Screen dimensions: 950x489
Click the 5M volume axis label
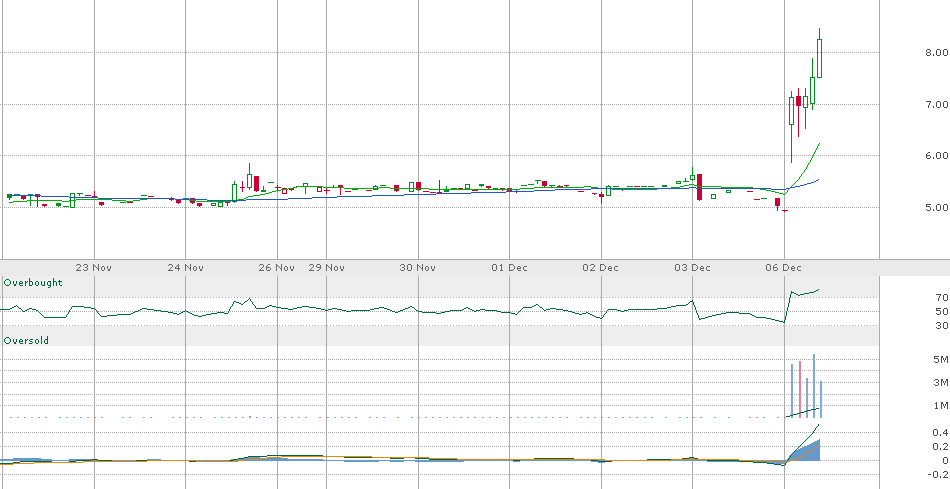[941, 360]
